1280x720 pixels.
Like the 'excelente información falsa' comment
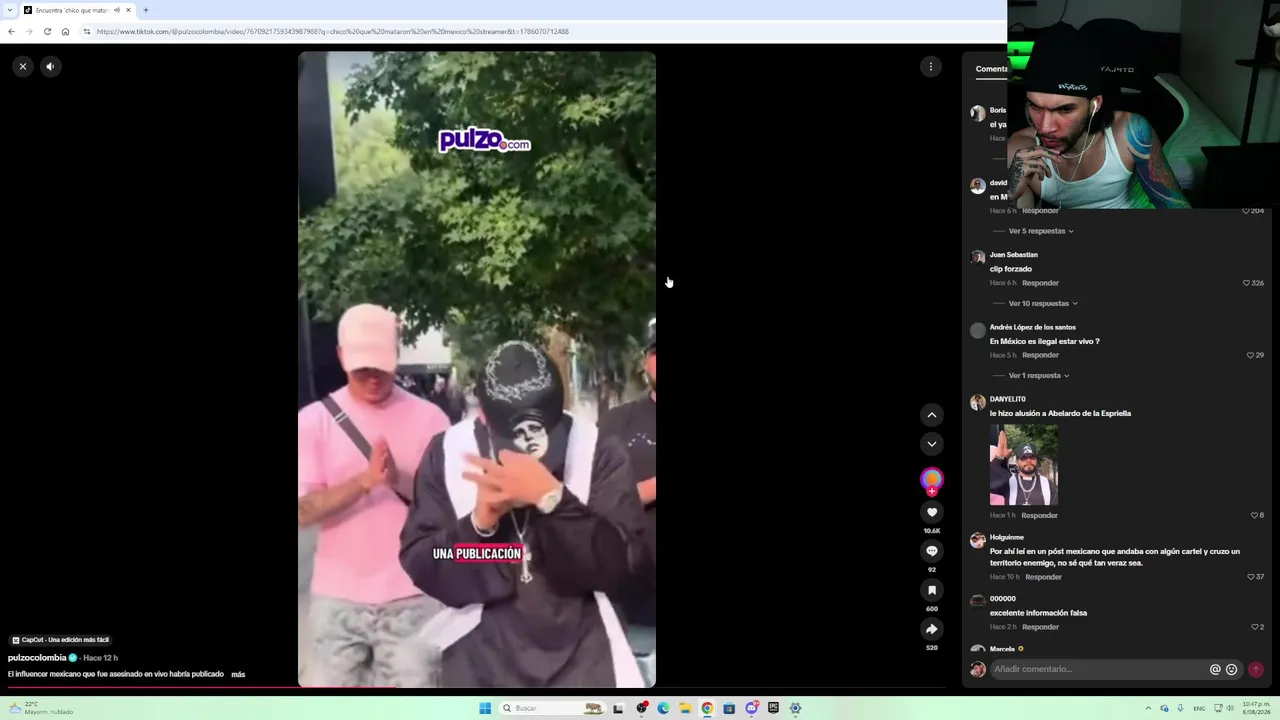tap(1254, 627)
